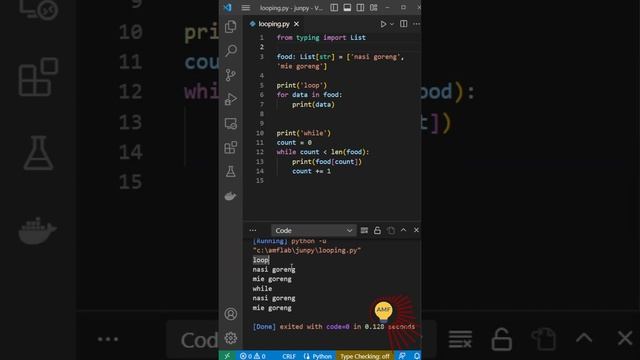Click the 'from typing import List' line
Viewport: 640px width, 360px height.
321,38
